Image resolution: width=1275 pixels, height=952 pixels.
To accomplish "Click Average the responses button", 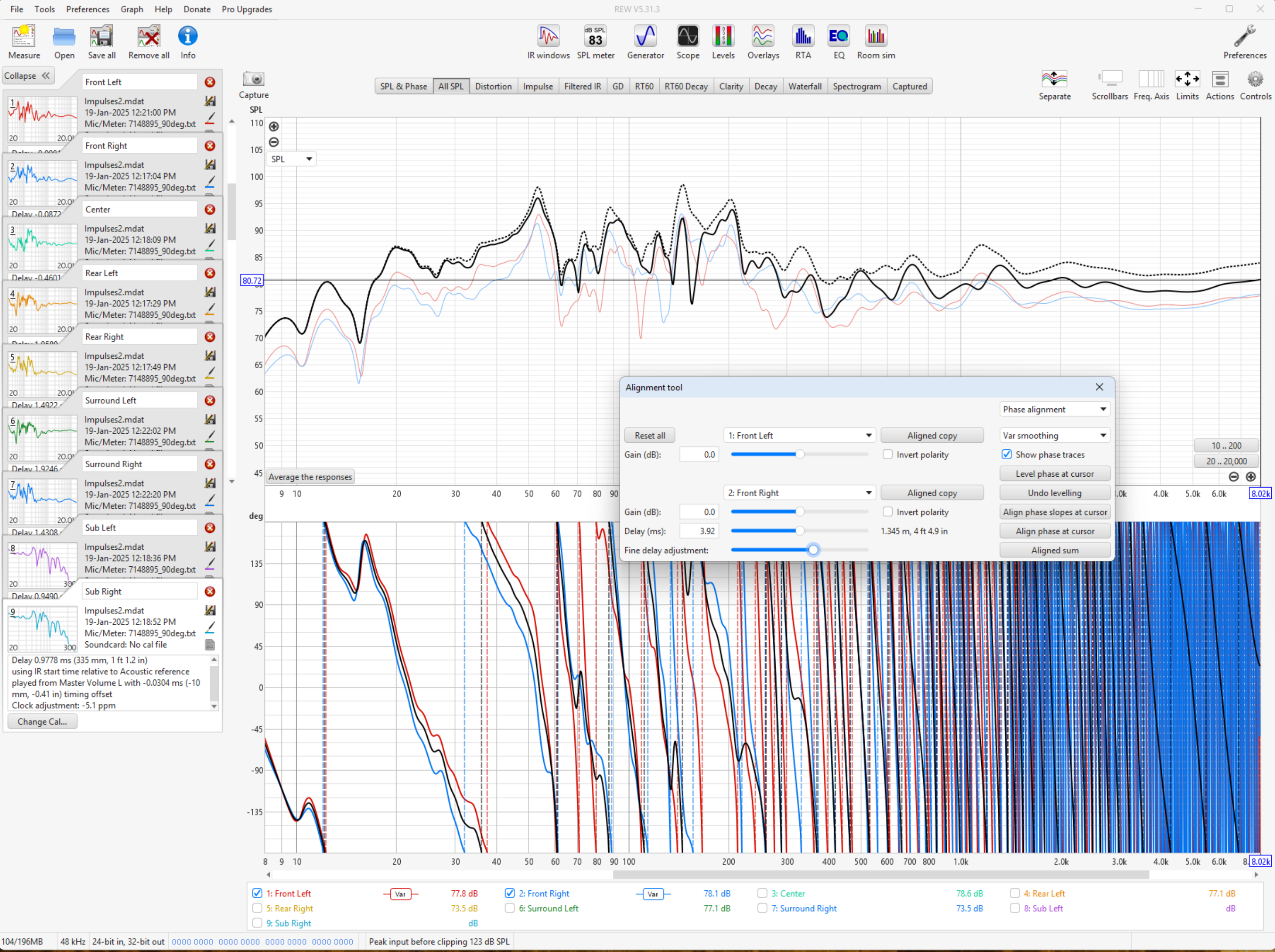I will (310, 477).
